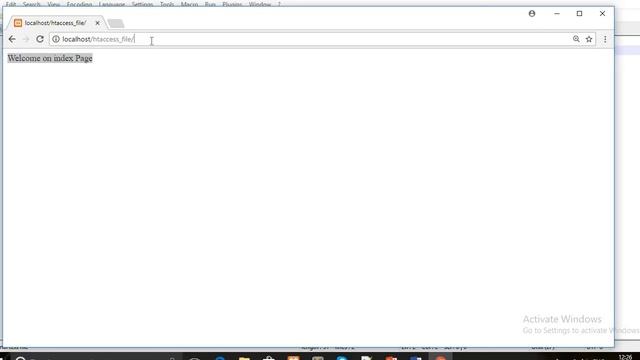Viewport: 640px width, 360px height.
Task: Open the Chrome profile user icon
Action: click(532, 13)
